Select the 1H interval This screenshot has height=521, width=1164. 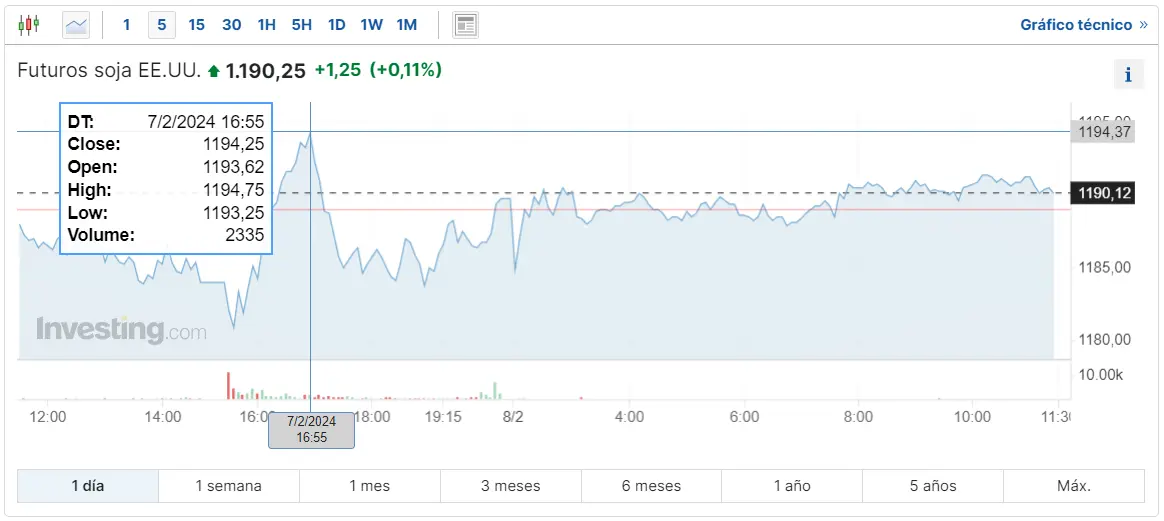click(266, 24)
